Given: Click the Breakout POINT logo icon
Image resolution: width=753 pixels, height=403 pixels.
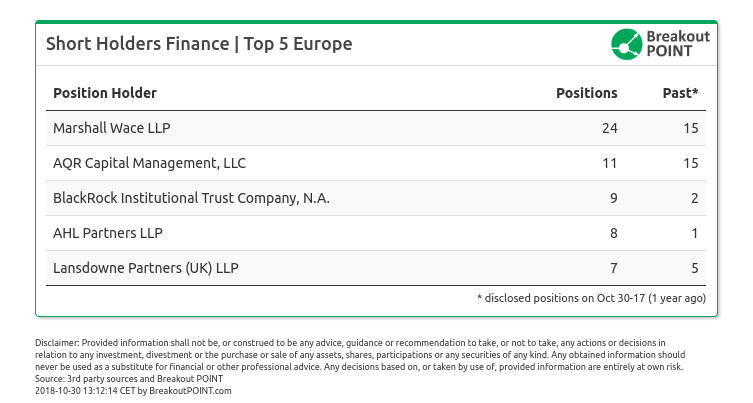Looking at the screenshot, I should point(626,44).
